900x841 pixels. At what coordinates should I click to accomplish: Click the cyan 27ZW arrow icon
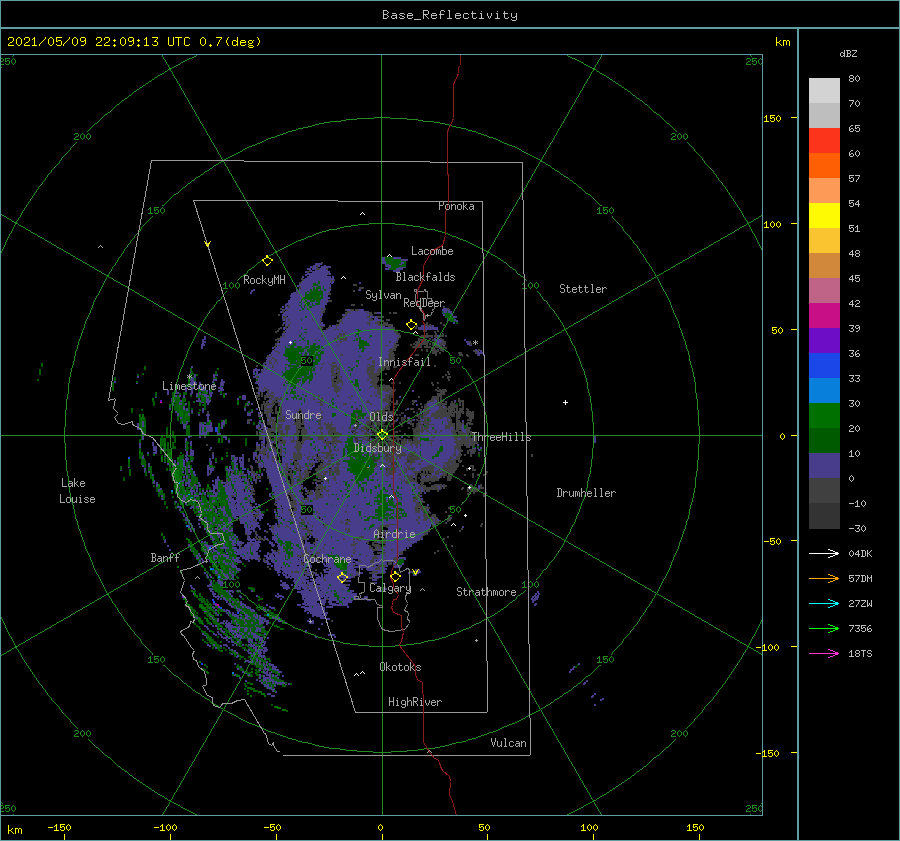coord(824,603)
